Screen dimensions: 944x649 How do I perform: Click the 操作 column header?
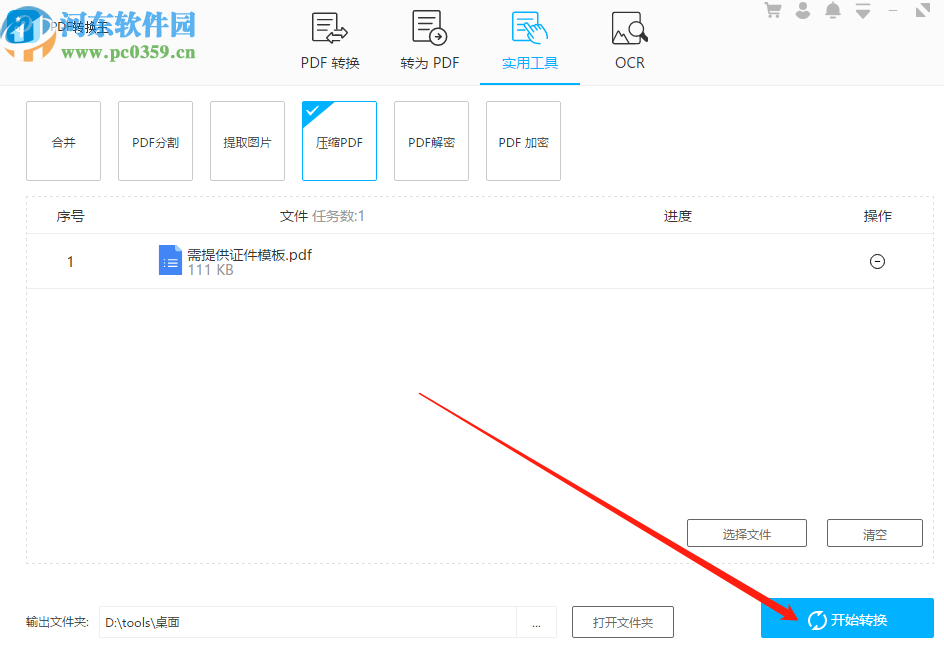[878, 216]
